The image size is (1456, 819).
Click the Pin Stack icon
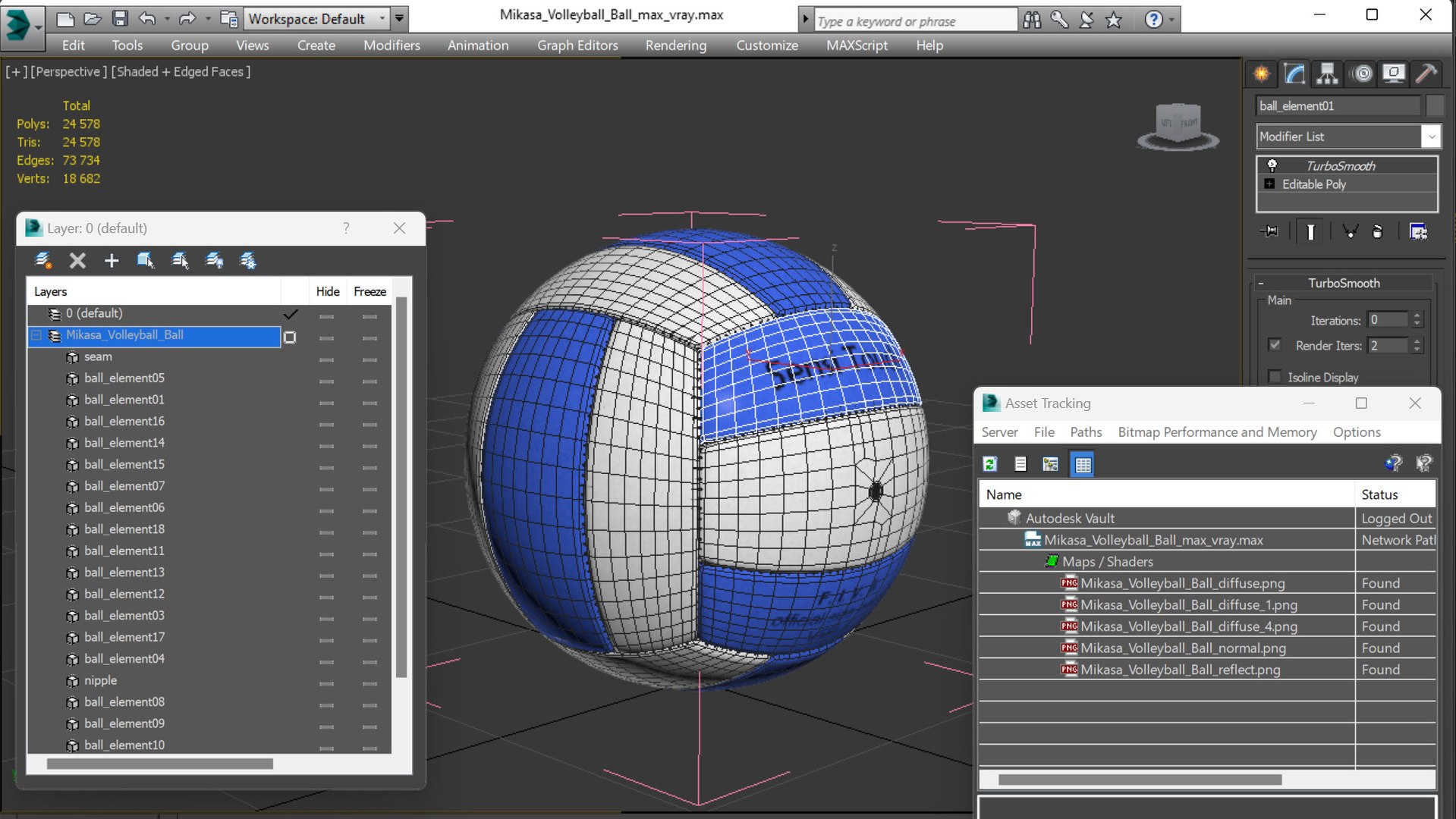1269,231
